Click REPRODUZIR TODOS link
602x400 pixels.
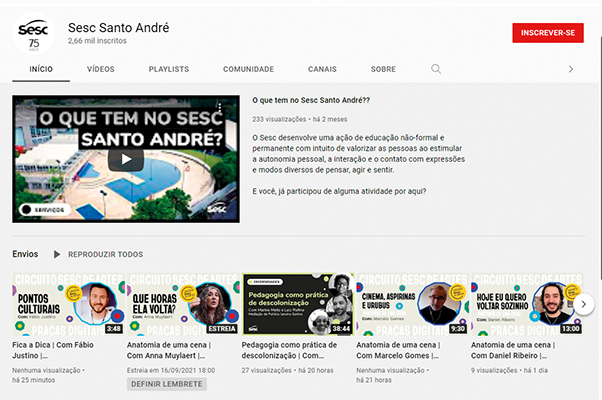coord(106,255)
